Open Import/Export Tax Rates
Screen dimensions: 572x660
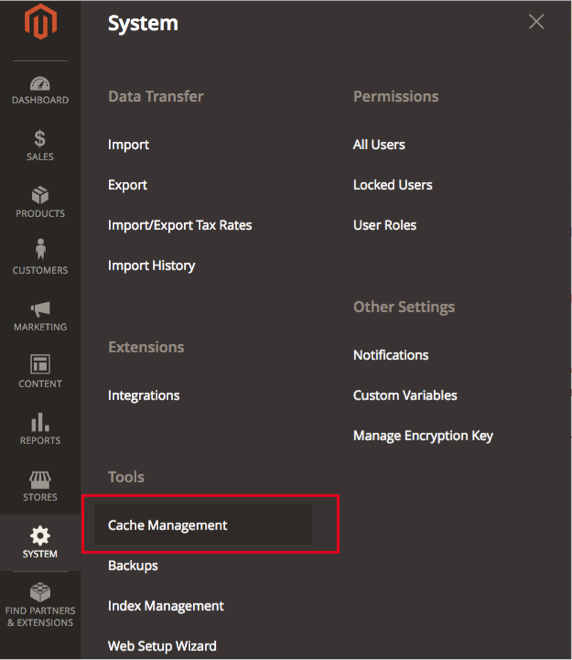(180, 225)
